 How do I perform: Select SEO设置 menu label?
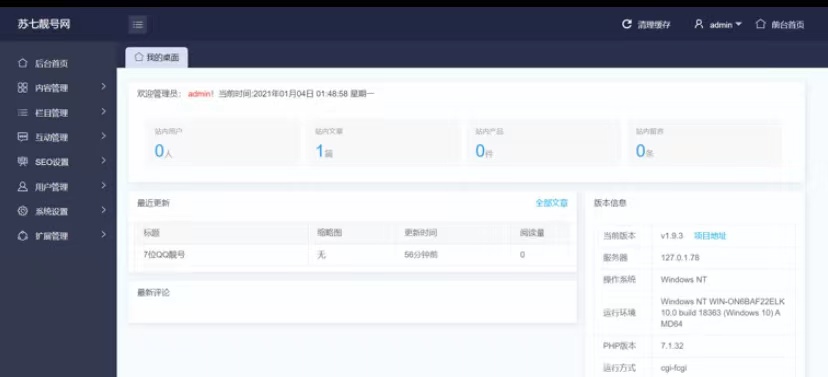click(52, 162)
